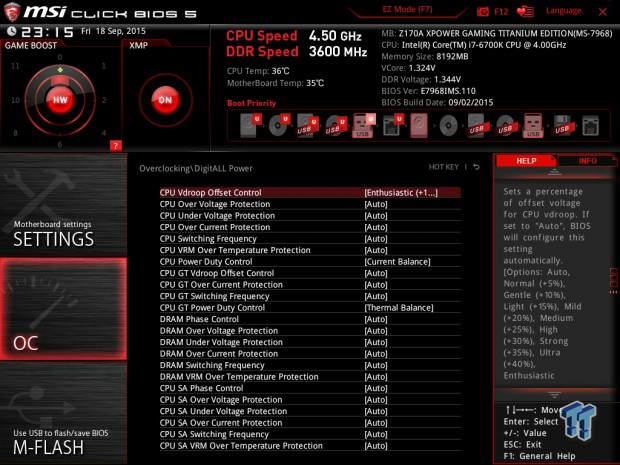Screen dimensions: 620x465
Task: Open CPU SA Phase Control Auto dropdown
Action: 376,388
